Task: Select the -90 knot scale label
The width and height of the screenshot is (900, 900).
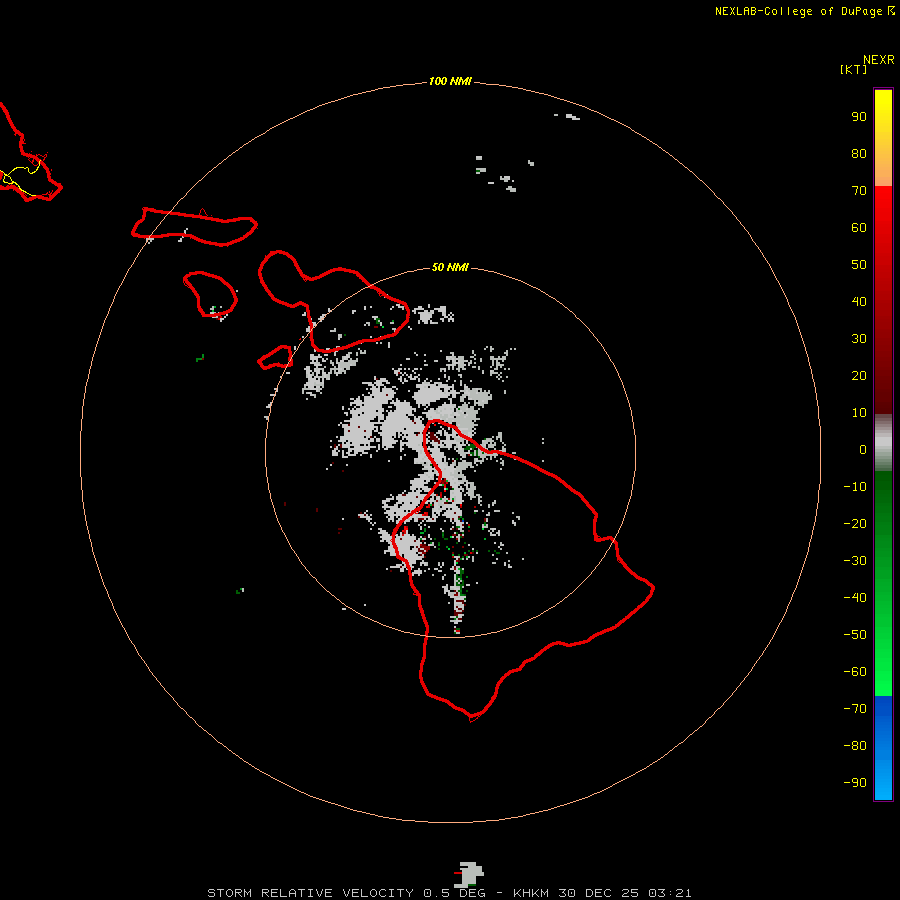Action: (855, 783)
